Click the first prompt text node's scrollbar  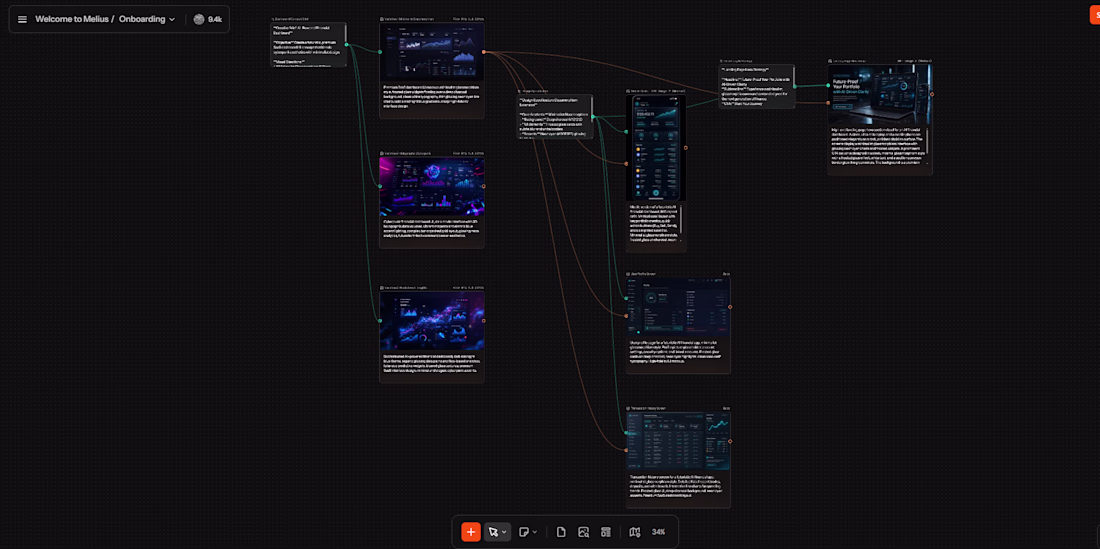point(344,34)
